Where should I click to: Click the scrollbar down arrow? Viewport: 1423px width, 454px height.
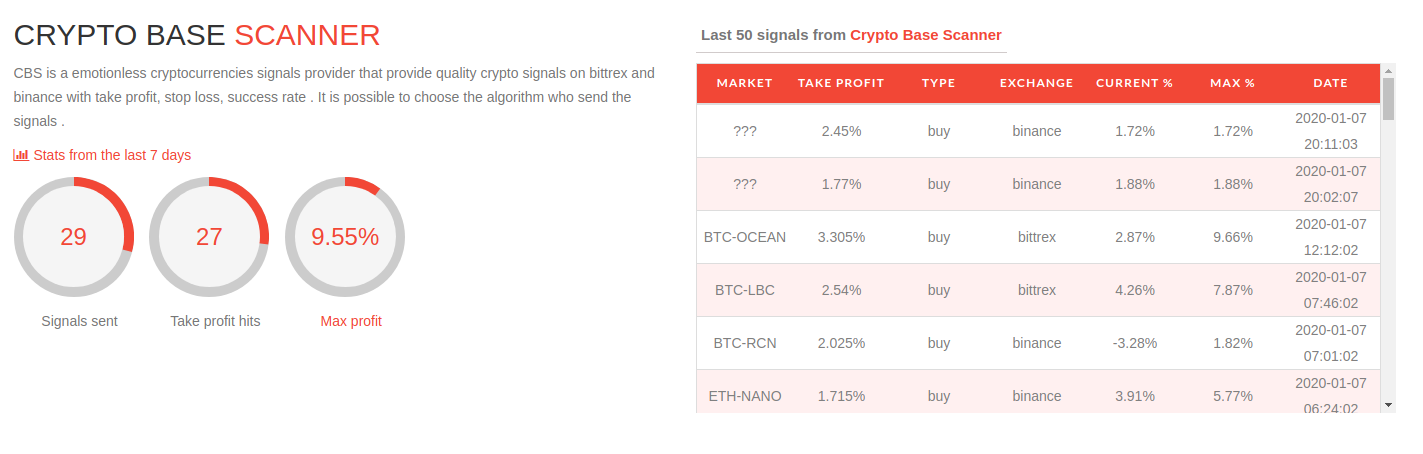pyautogui.click(x=1388, y=405)
